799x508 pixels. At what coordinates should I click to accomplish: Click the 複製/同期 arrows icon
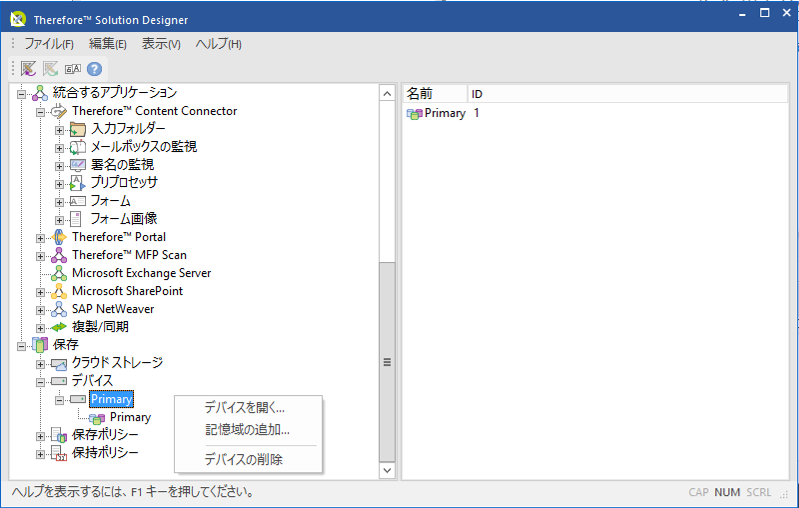click(x=59, y=327)
